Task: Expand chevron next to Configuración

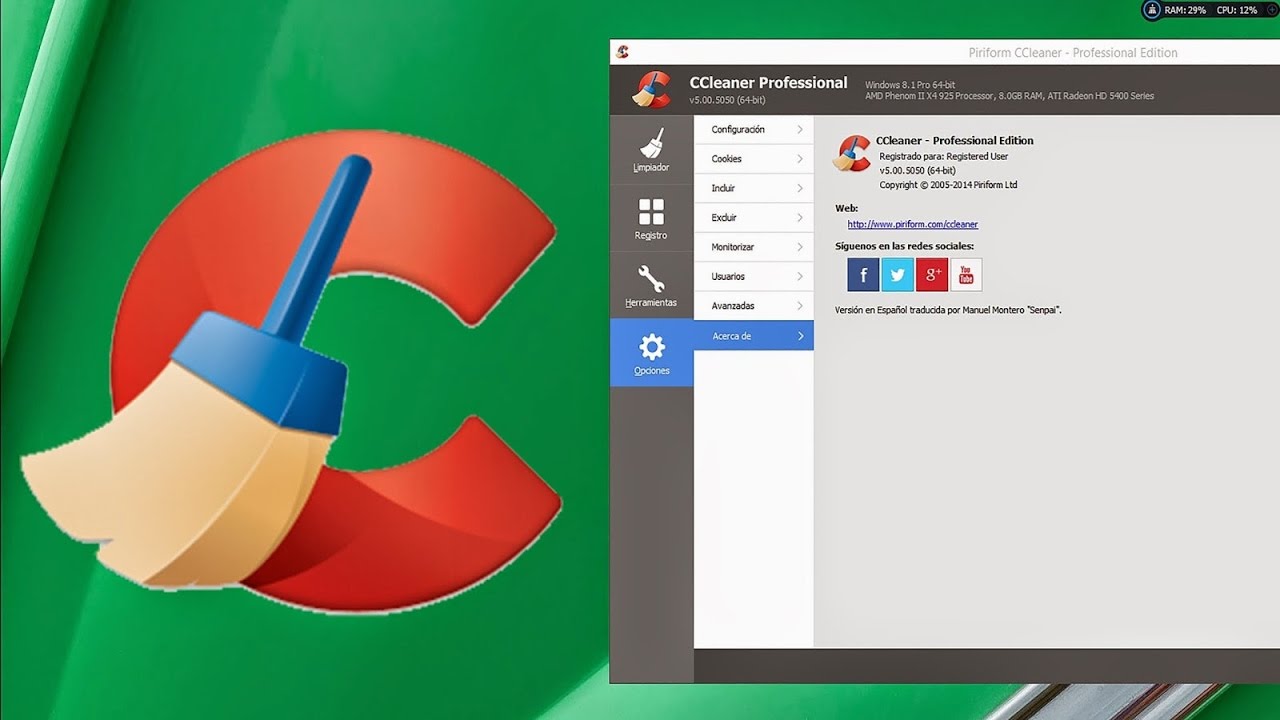Action: tap(800, 129)
